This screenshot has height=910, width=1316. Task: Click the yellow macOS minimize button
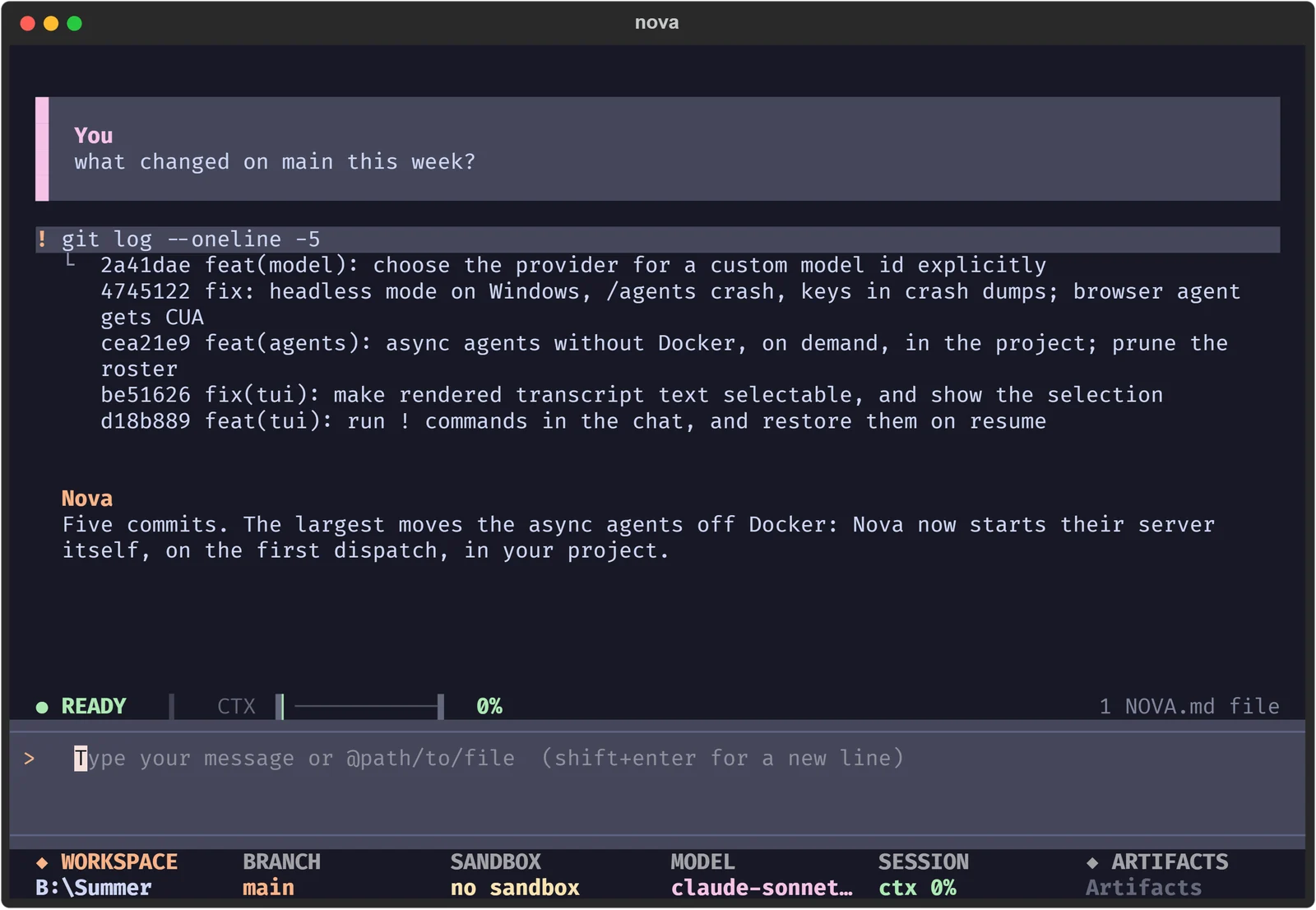pos(51,23)
